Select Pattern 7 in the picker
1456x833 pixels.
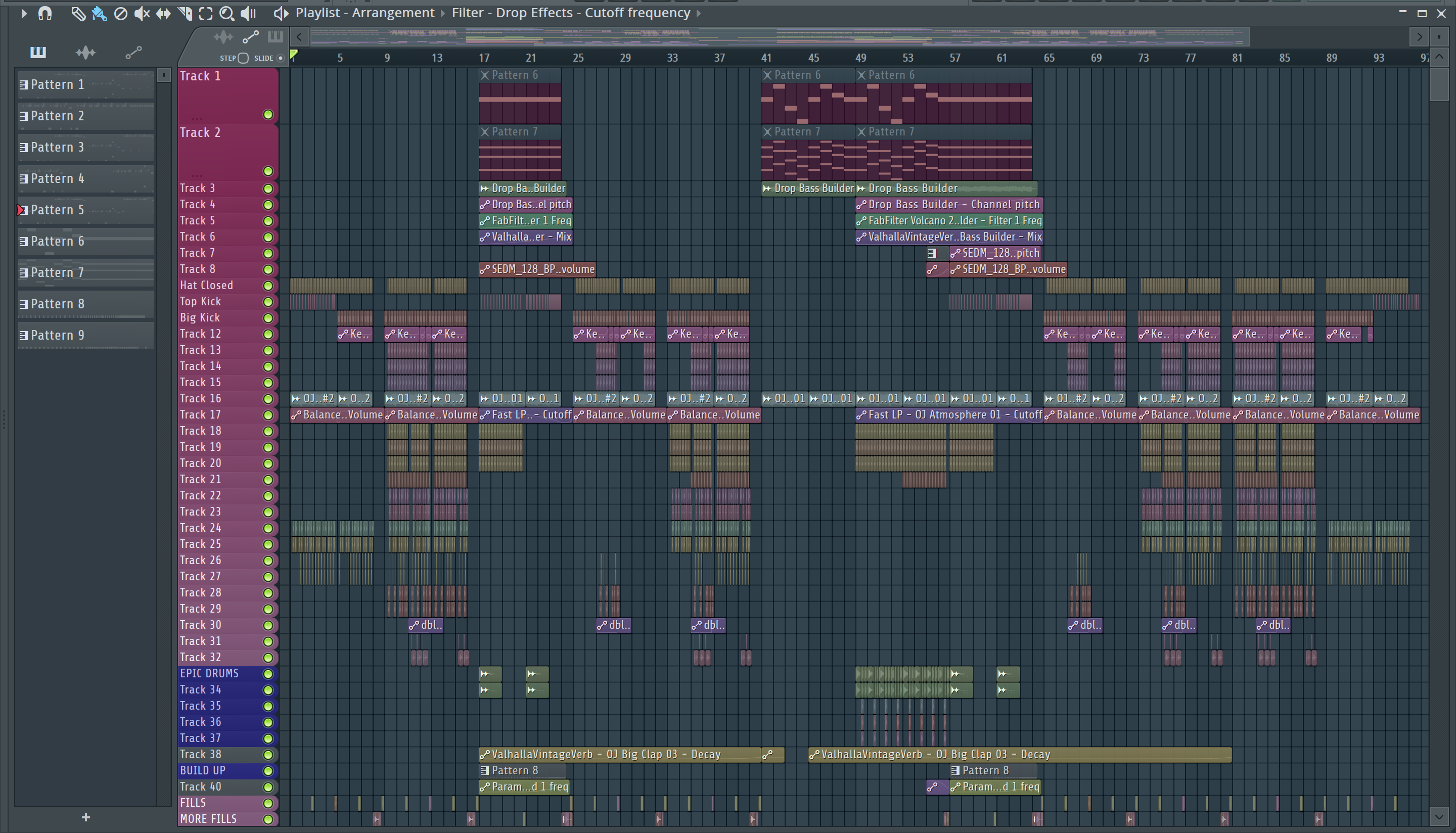(86, 273)
